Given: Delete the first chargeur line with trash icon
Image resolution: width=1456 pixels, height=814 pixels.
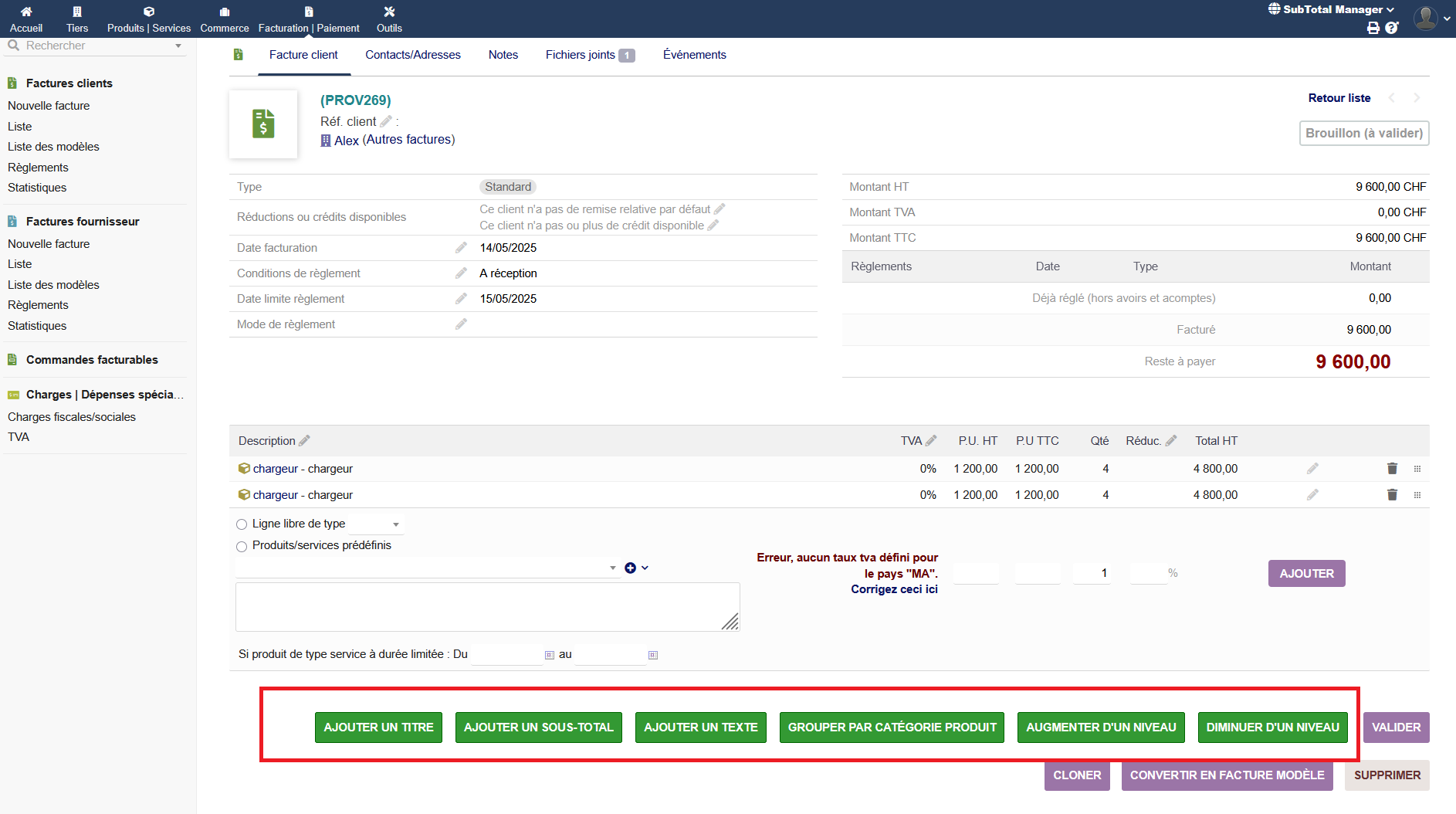Looking at the screenshot, I should [1392, 469].
